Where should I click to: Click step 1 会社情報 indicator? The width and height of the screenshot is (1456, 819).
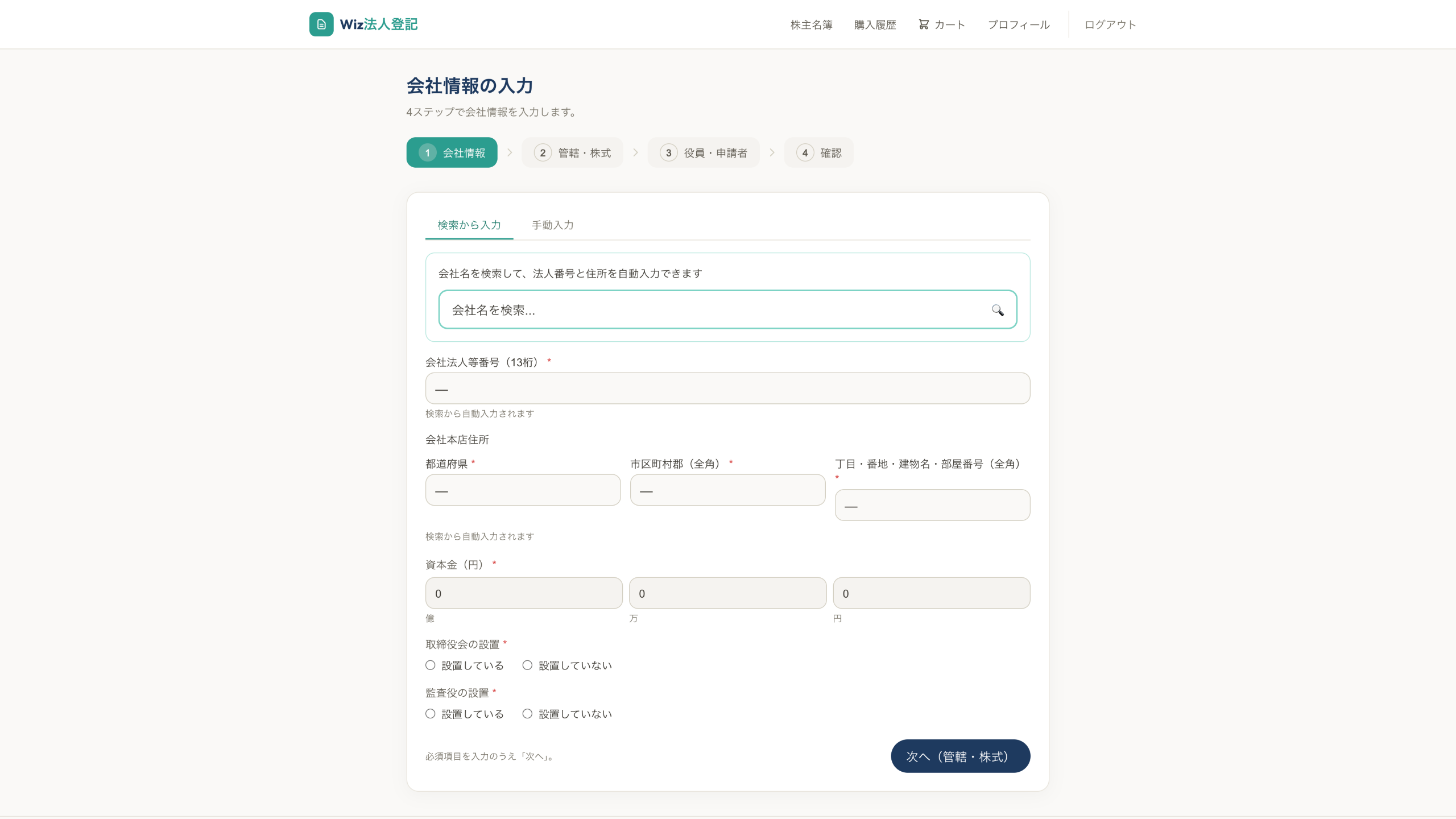coord(452,153)
